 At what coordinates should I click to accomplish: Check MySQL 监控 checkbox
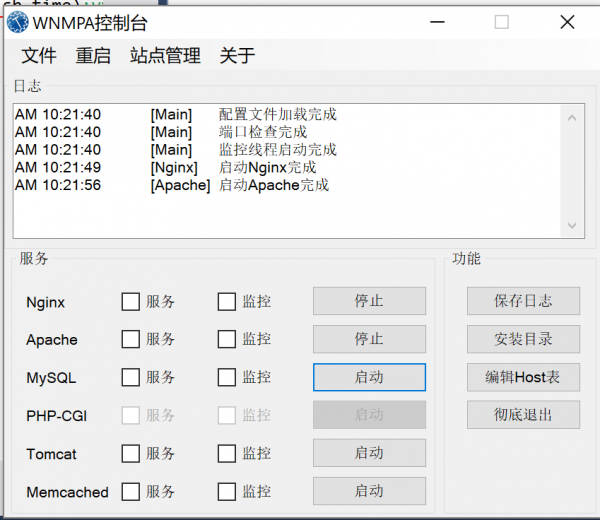click(227, 377)
